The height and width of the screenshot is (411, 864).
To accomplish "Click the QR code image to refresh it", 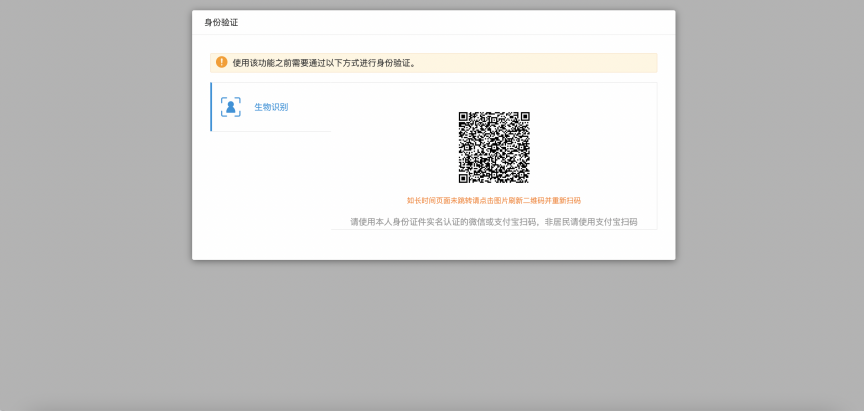I will click(x=494, y=148).
